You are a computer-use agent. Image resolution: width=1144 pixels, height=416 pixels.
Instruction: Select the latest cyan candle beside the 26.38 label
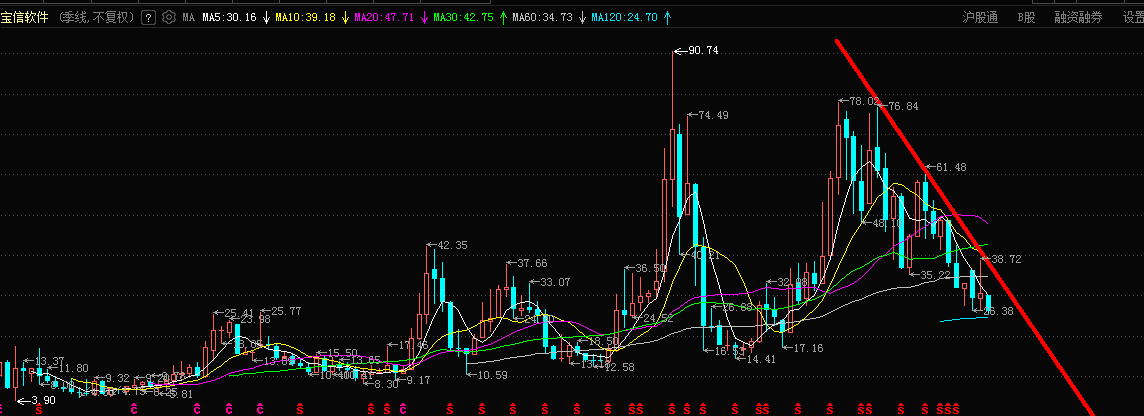[x=989, y=304]
